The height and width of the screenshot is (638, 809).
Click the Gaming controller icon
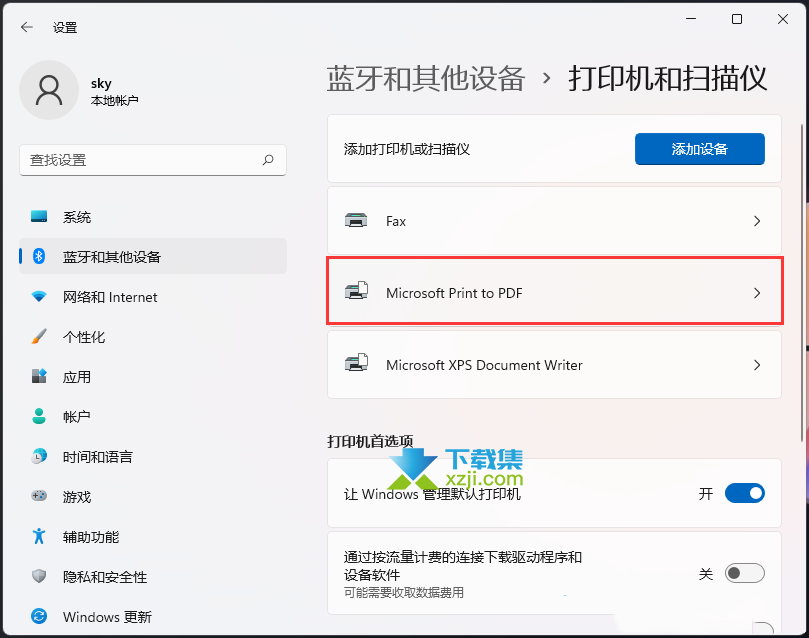[x=39, y=496]
